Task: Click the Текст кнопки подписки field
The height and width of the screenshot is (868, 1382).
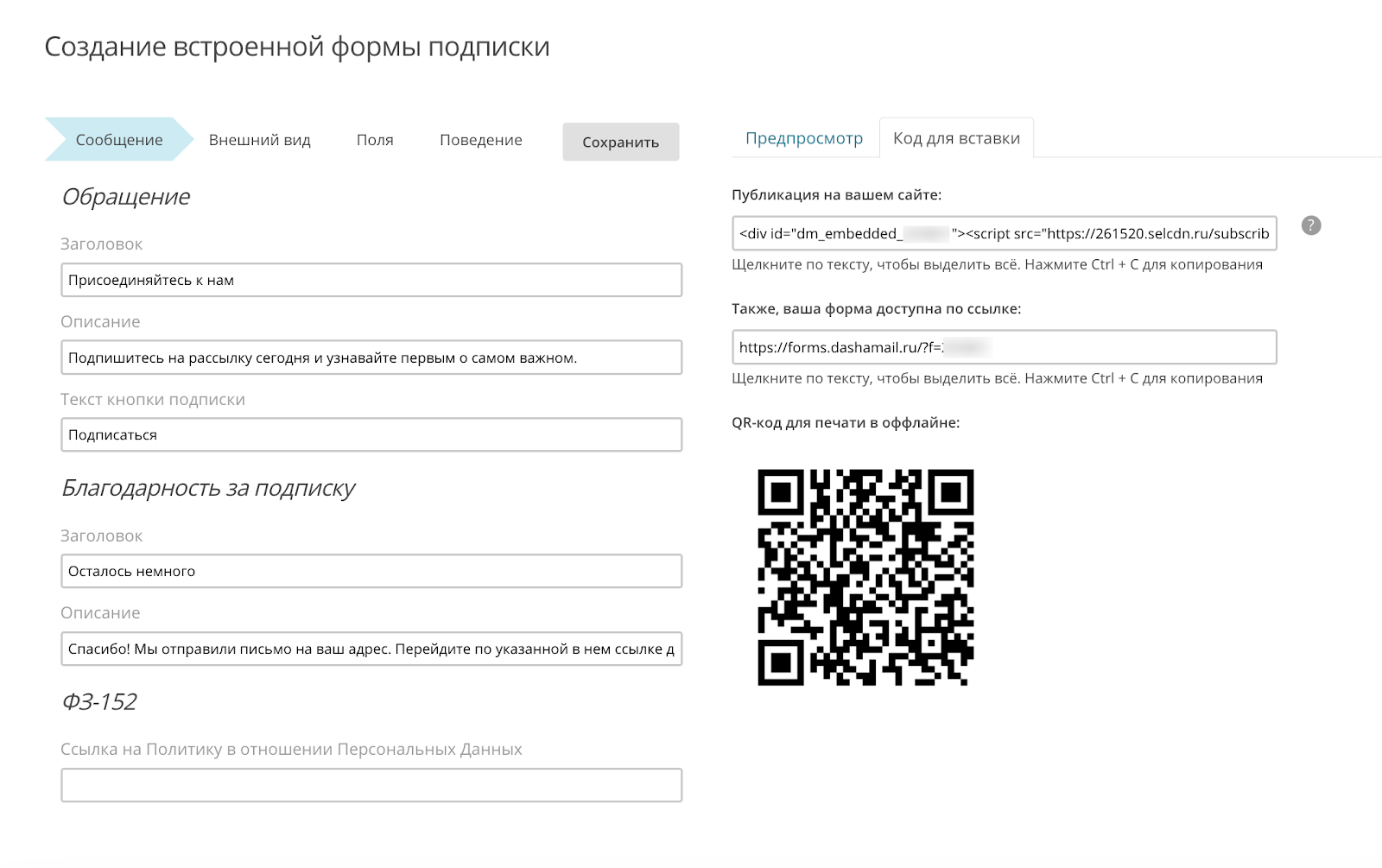Action: [x=371, y=434]
